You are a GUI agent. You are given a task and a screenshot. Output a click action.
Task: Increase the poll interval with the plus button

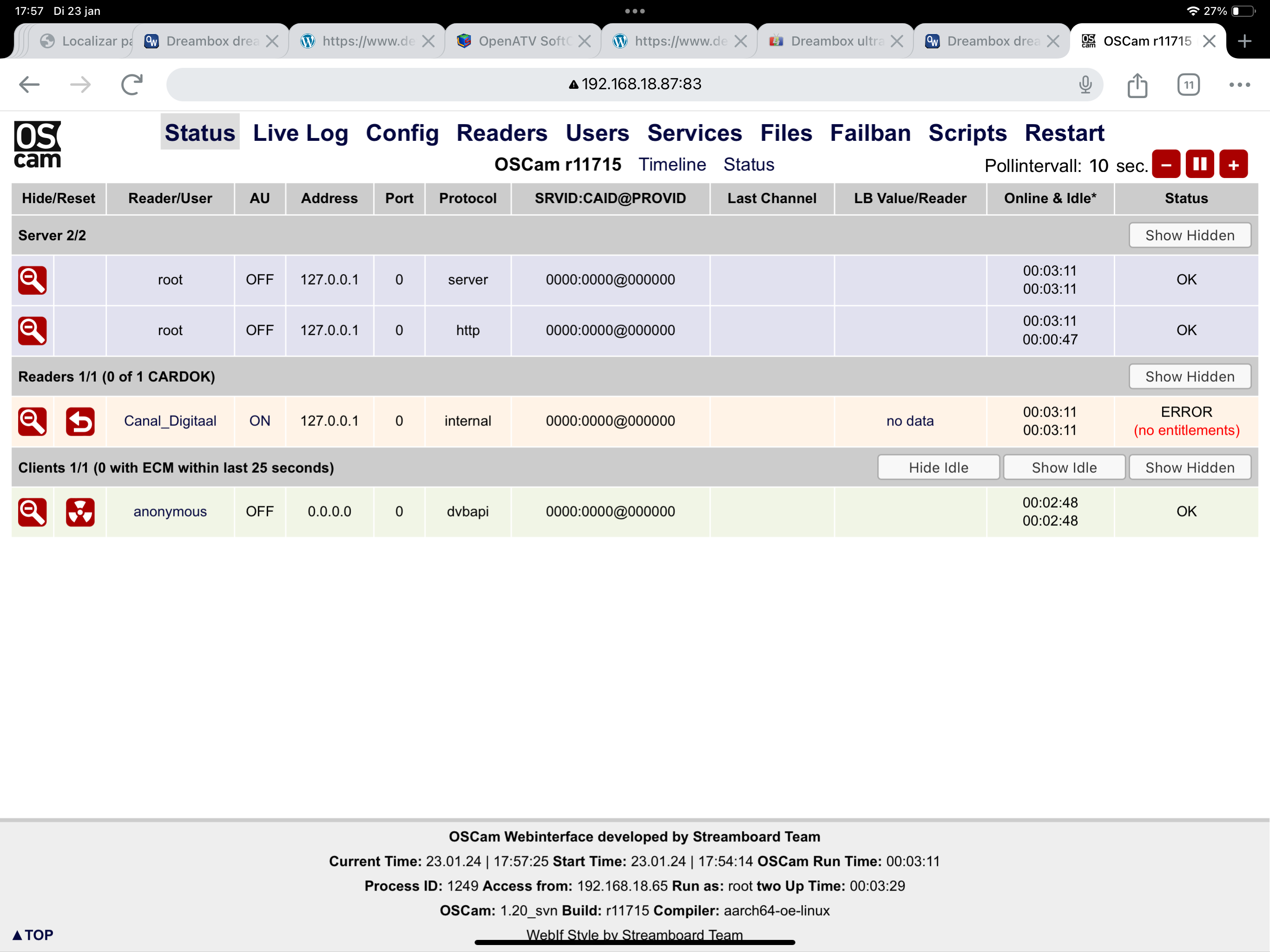[1234, 165]
